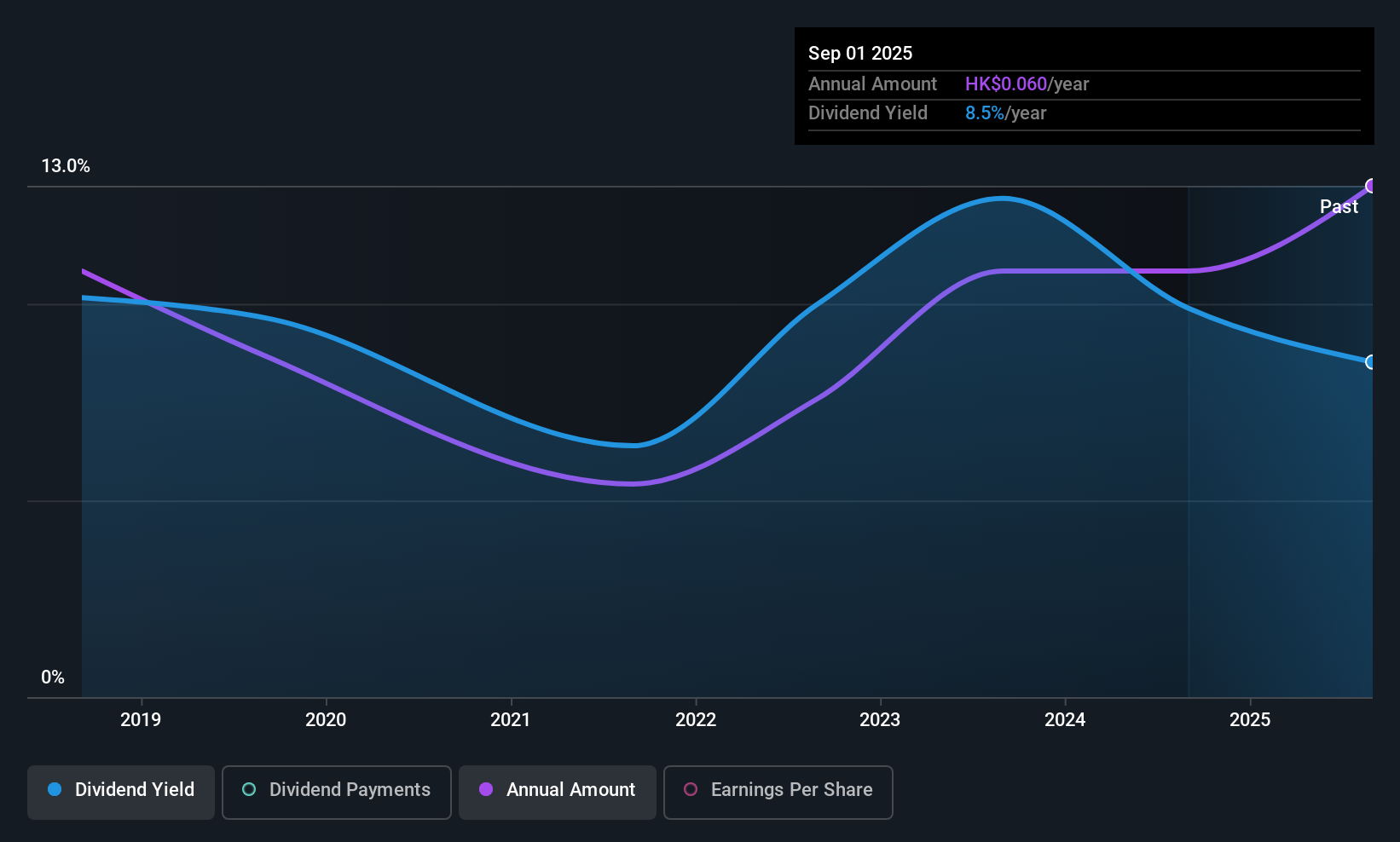Enable the Dividend Payments series

(336, 791)
